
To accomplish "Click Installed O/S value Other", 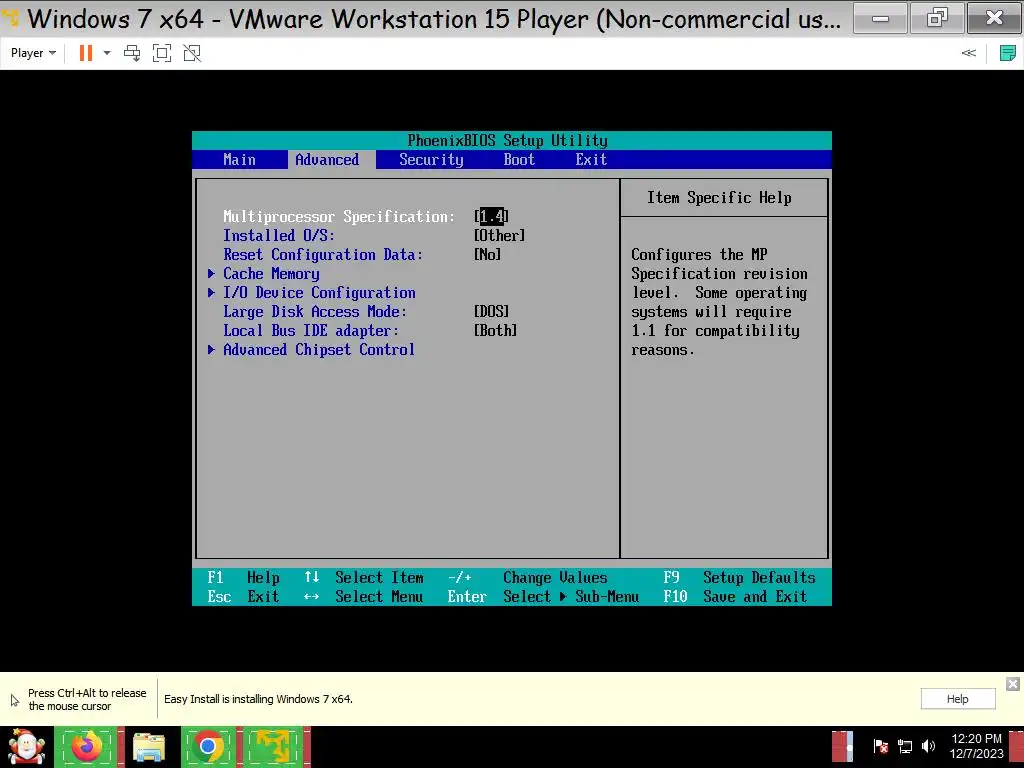I will 500,235.
